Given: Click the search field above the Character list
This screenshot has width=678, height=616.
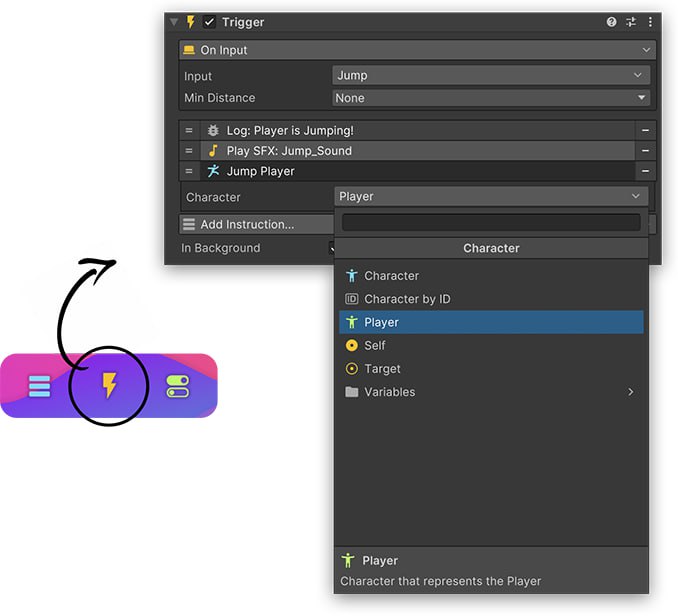Looking at the screenshot, I should click(x=491, y=223).
